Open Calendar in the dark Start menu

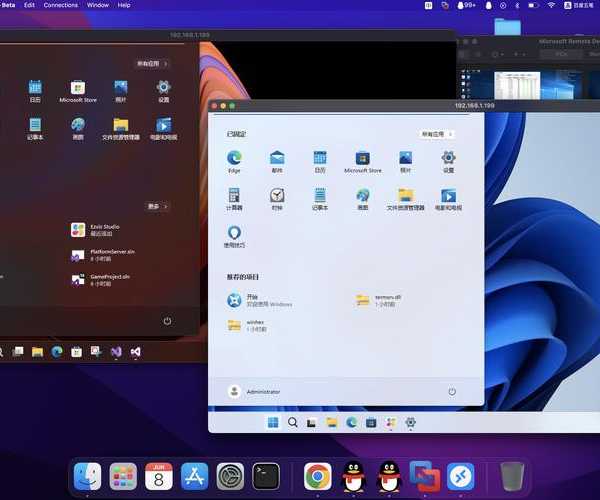pos(35,91)
